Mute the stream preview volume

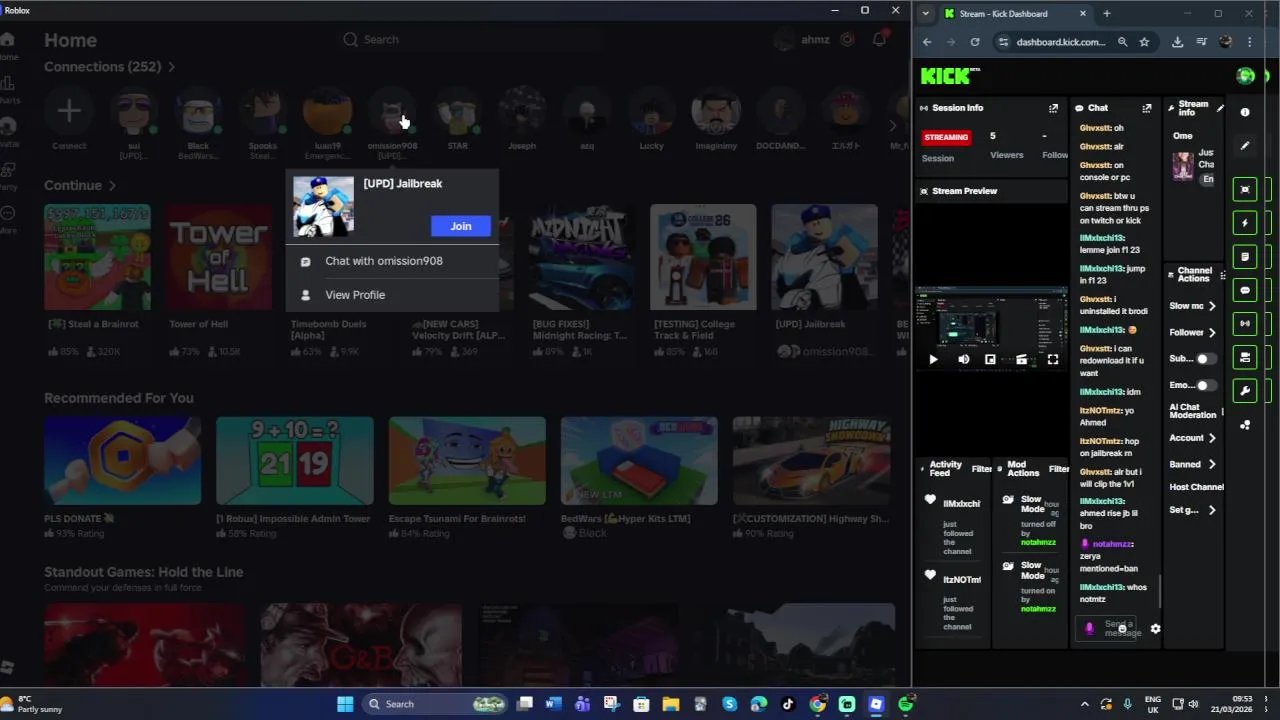963,360
